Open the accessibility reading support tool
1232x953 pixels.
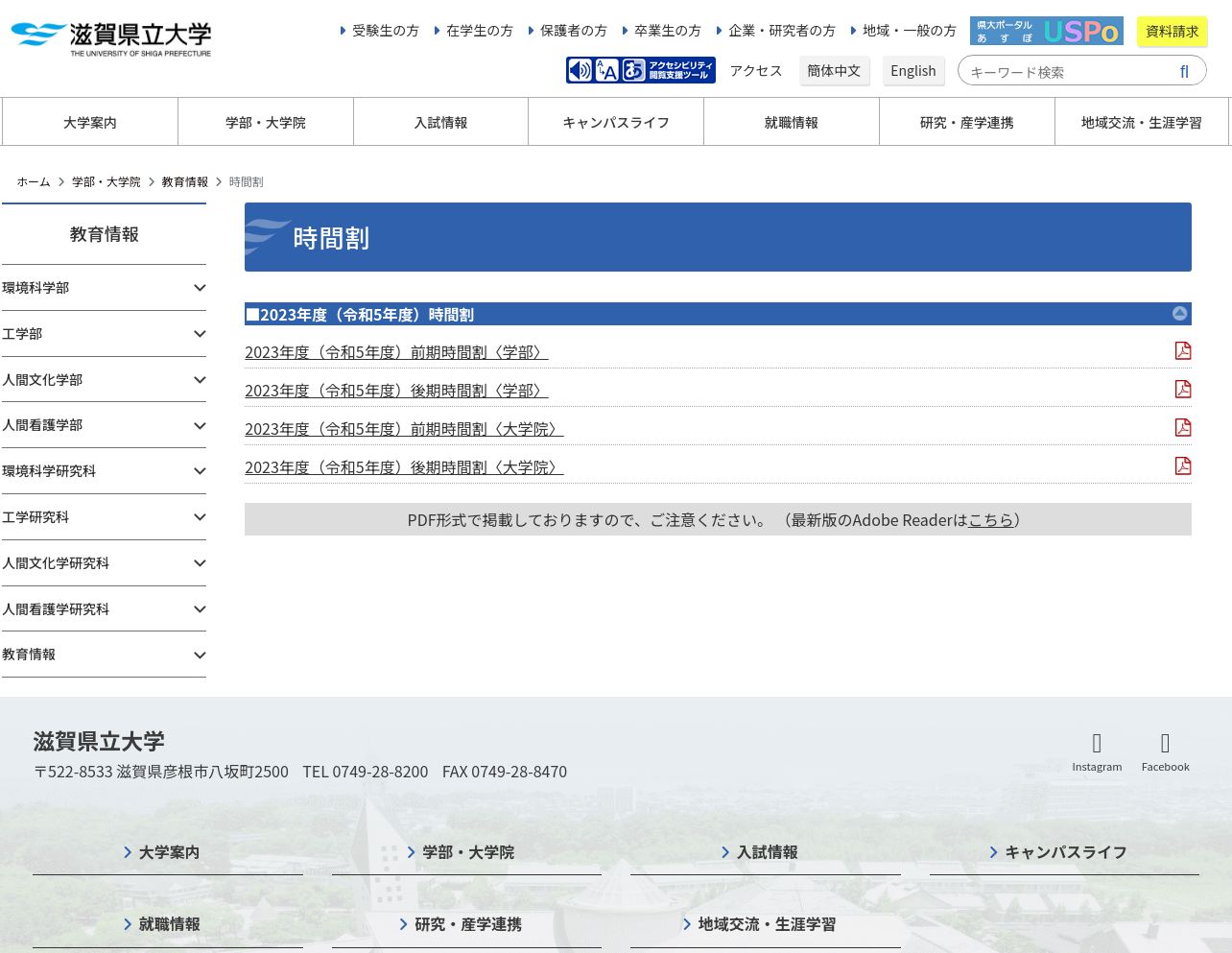(641, 70)
